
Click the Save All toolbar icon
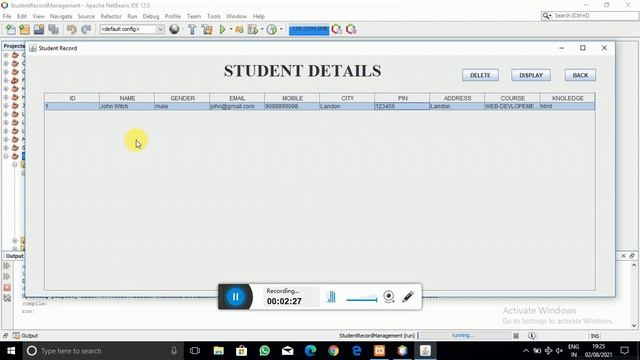pyautogui.click(x=53, y=29)
